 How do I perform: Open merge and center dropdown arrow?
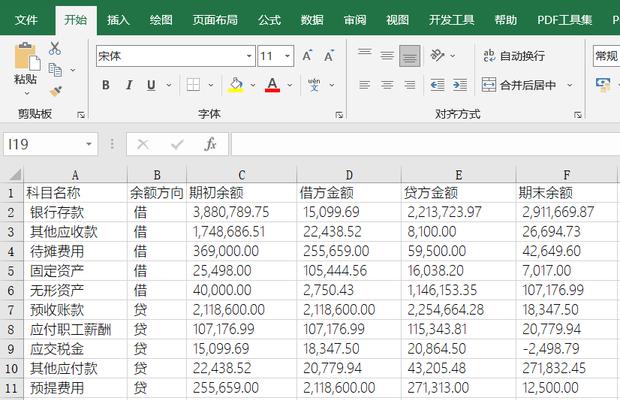(x=570, y=85)
